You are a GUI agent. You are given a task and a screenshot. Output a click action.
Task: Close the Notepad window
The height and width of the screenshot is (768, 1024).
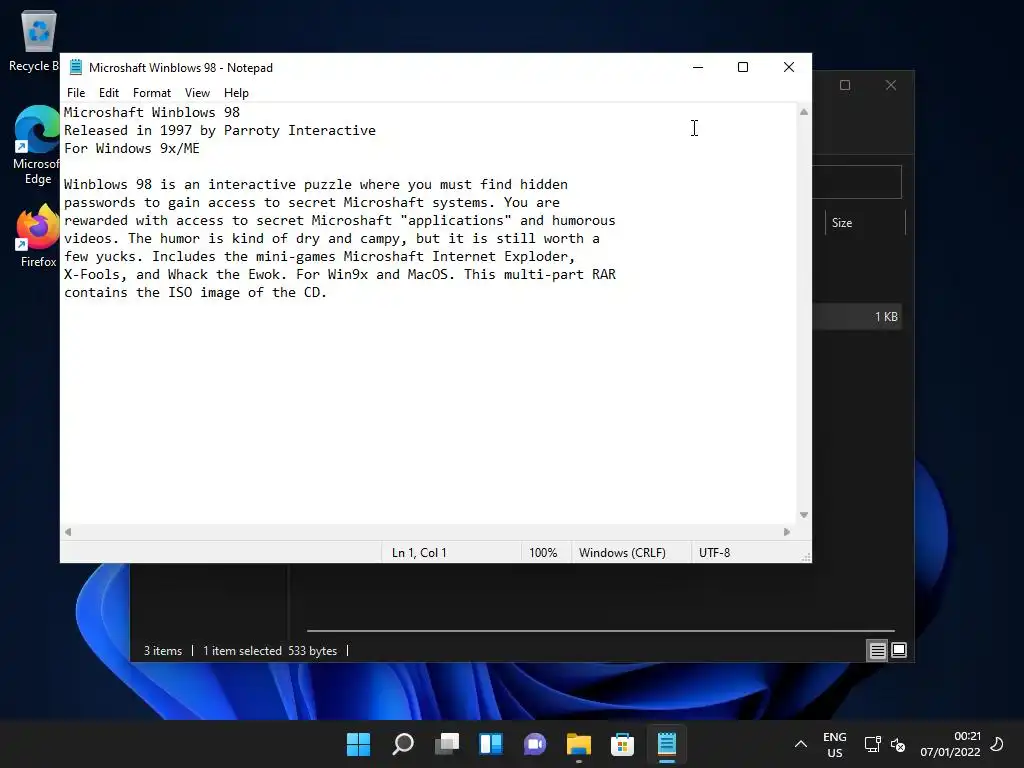click(x=788, y=67)
